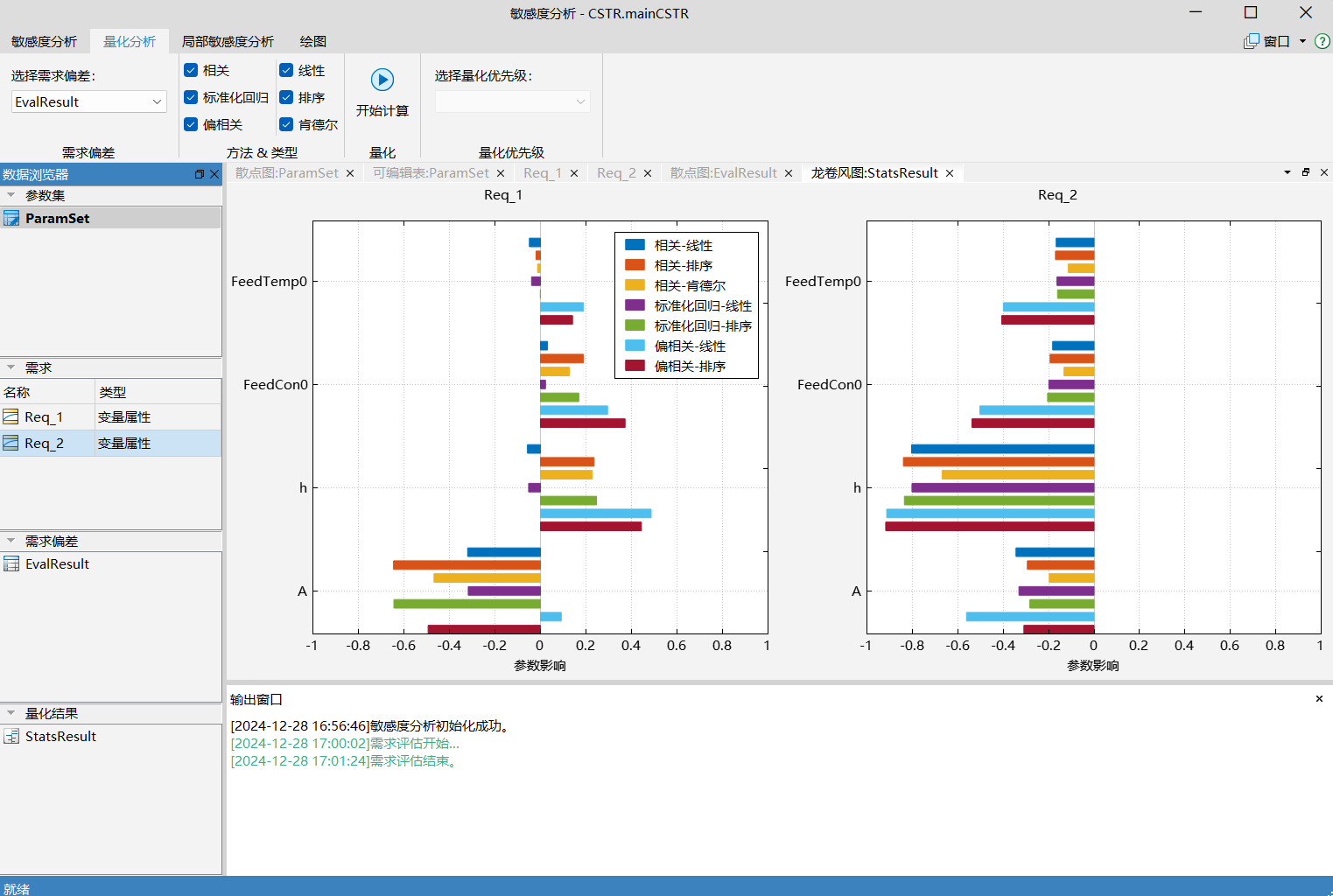Viewport: 1333px width, 896px height.
Task: Select the Req_1 row in 需求 table
Action: point(44,417)
